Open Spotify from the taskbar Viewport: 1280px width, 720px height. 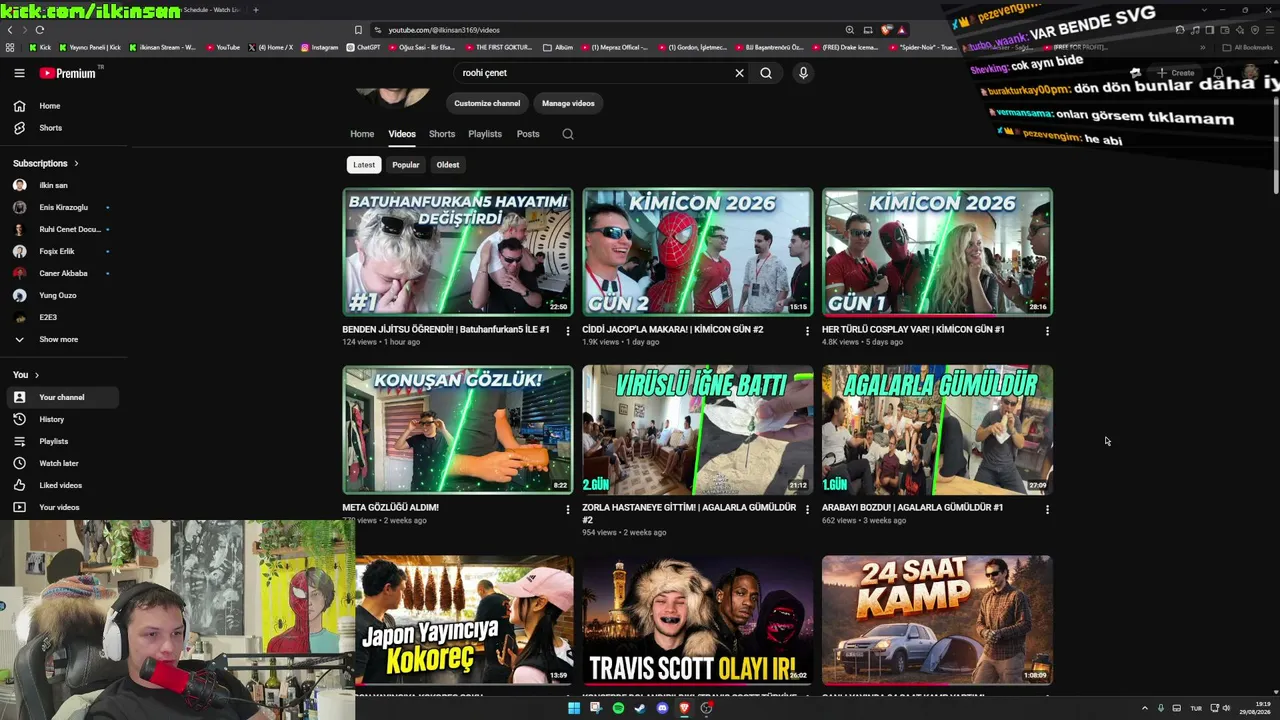618,708
